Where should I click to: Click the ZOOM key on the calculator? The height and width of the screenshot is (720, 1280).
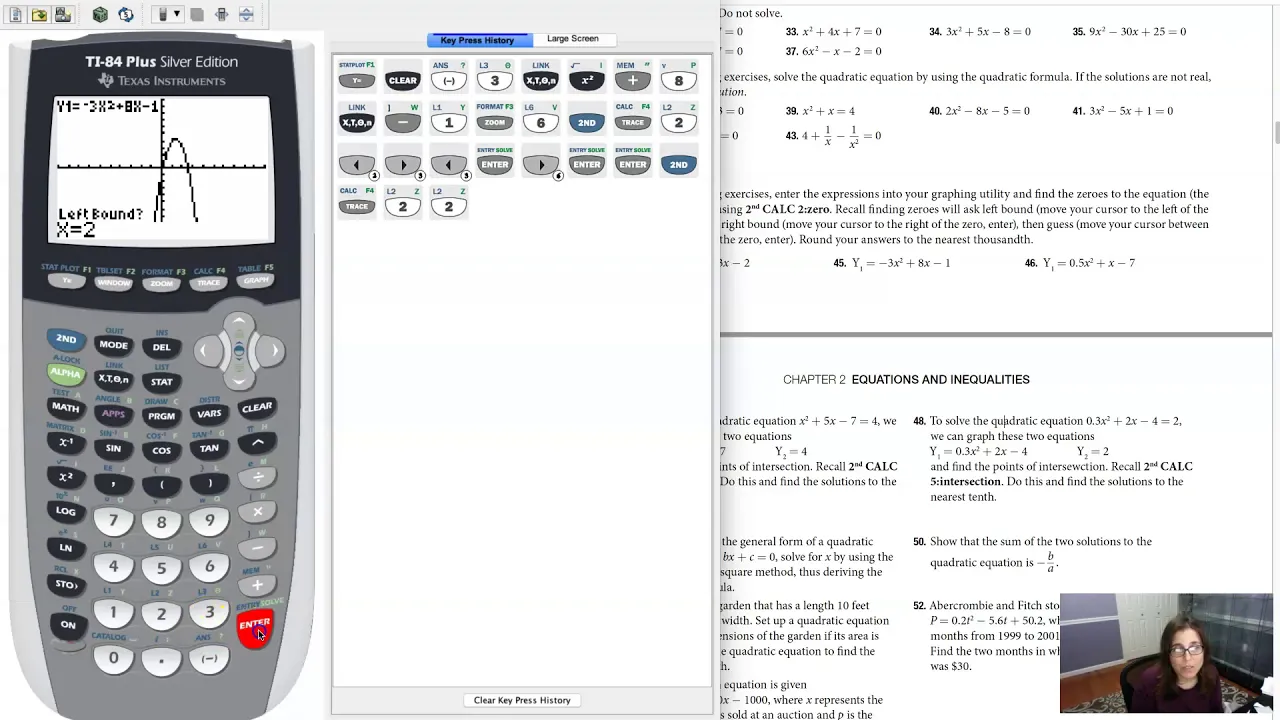point(161,284)
